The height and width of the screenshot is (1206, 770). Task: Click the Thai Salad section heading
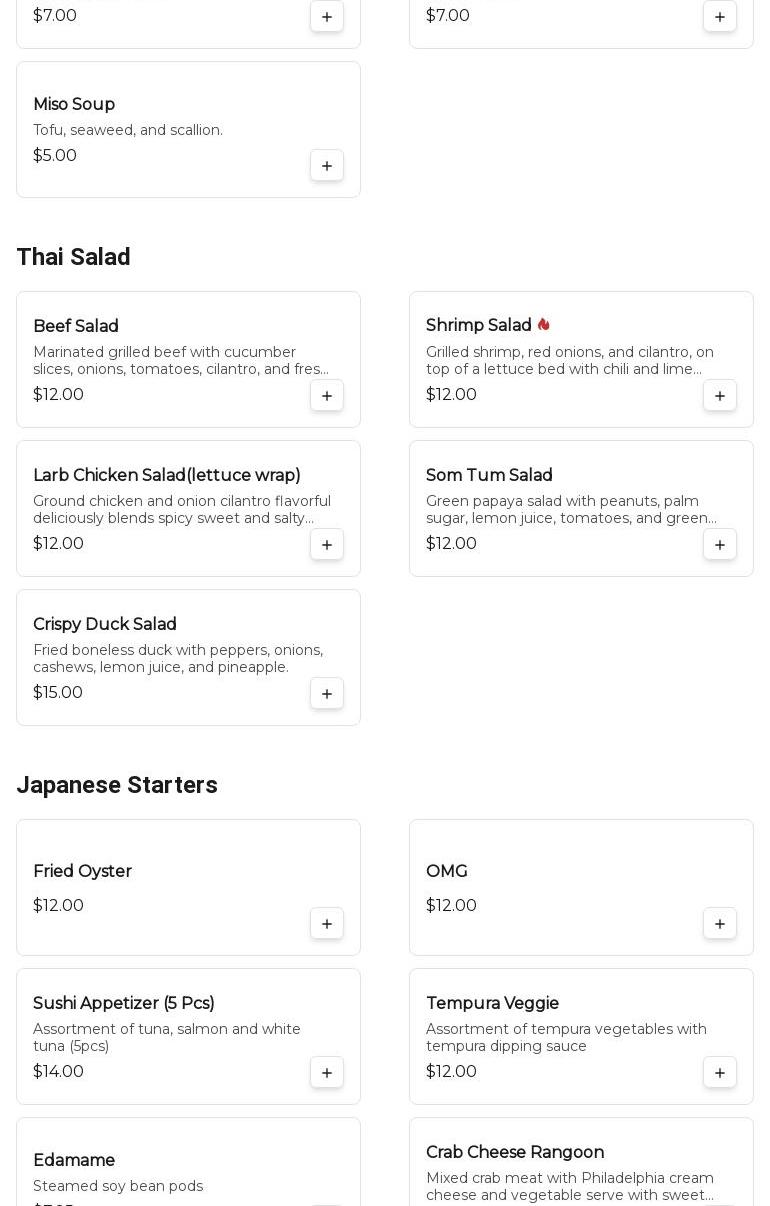73,257
